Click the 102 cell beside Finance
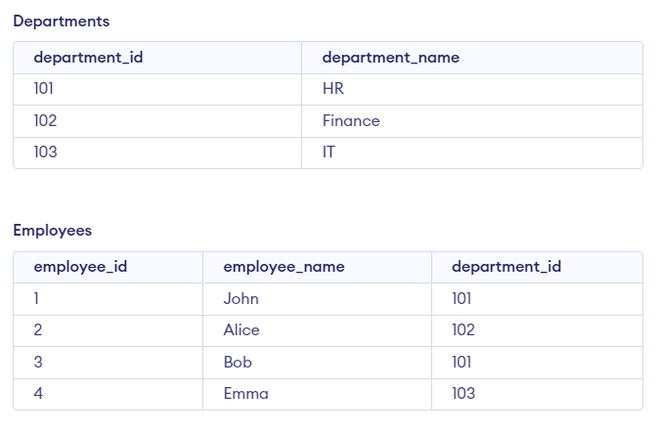 tap(45, 121)
